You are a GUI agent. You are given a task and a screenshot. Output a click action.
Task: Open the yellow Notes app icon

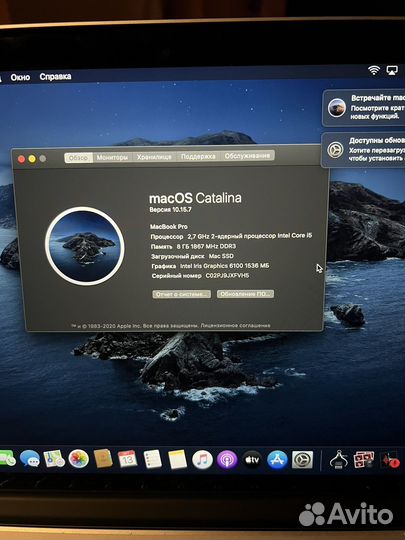(177, 459)
